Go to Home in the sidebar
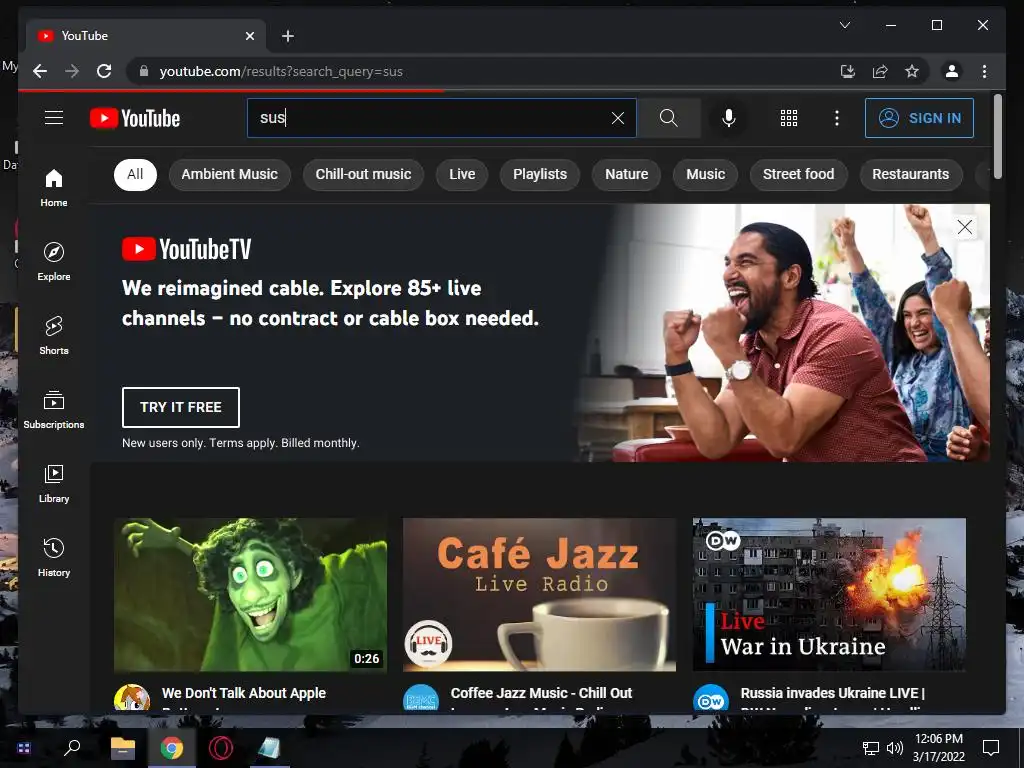1024x768 pixels. 54,187
